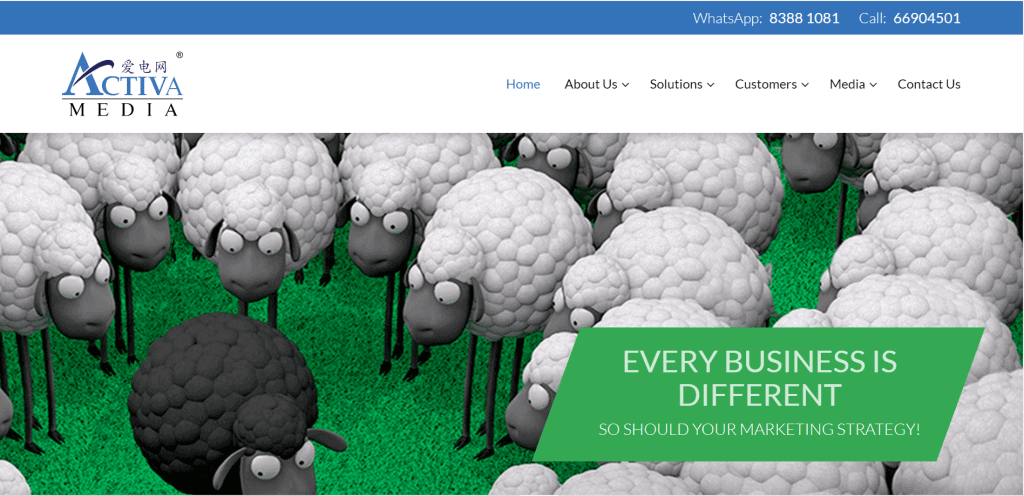The height and width of the screenshot is (496, 1024).
Task: Expand the Solutions dropdown chevron
Action: 711,85
